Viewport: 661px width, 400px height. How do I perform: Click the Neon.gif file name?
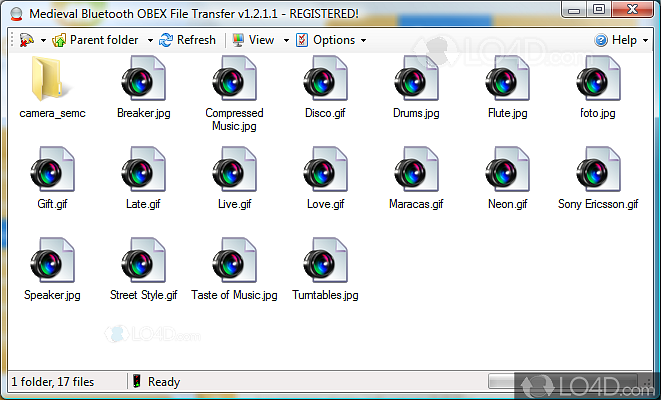[508, 204]
